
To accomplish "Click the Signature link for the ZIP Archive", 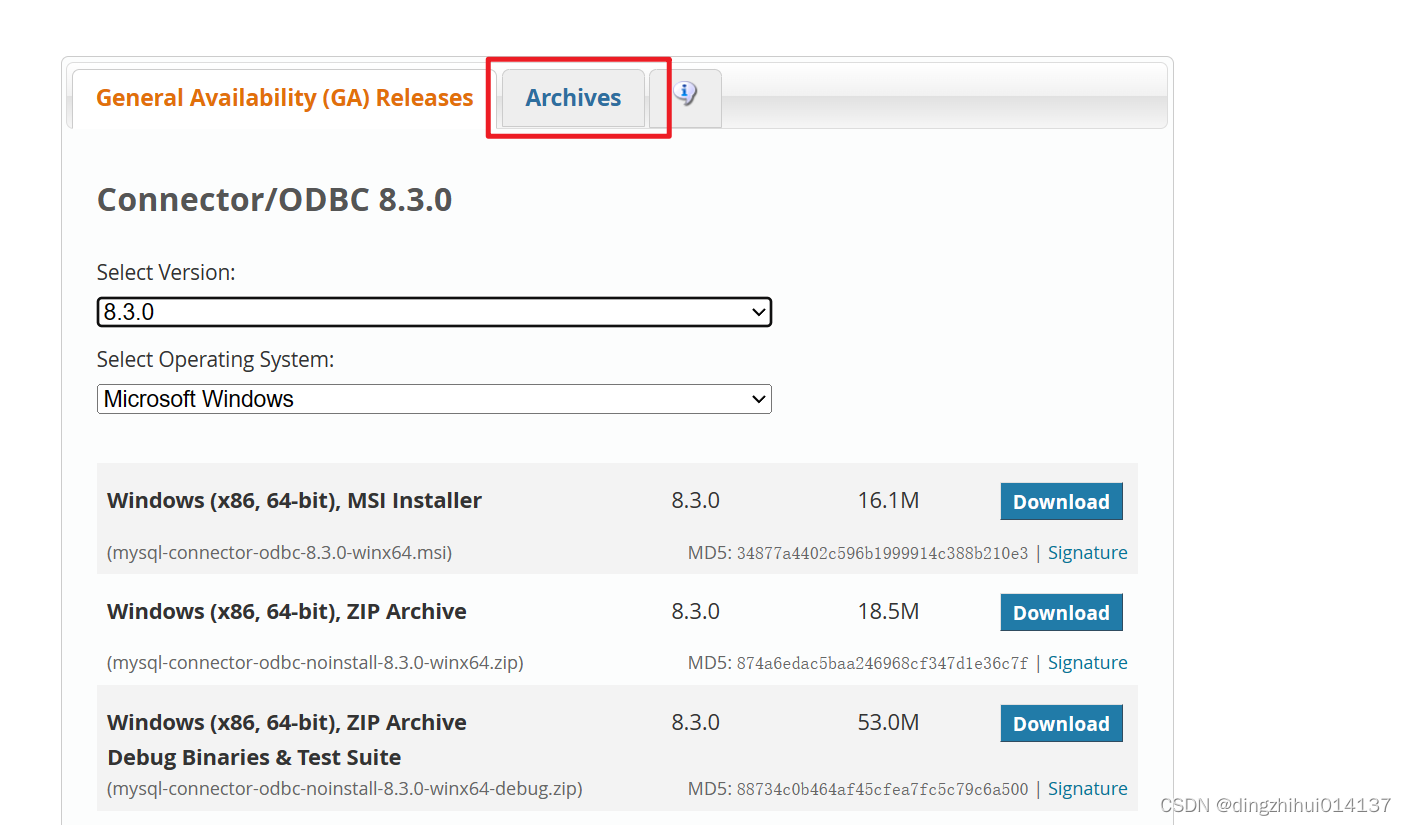I will [1087, 662].
